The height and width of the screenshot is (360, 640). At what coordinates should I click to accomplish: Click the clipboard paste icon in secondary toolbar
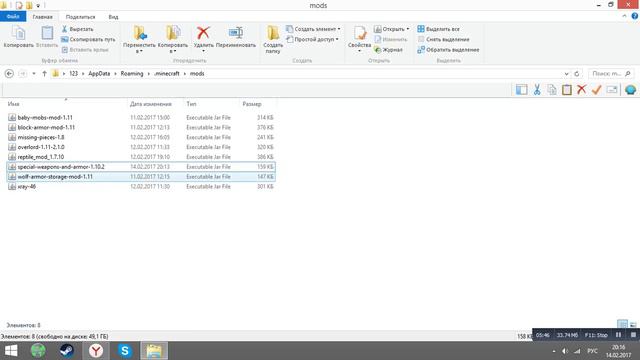point(567,90)
